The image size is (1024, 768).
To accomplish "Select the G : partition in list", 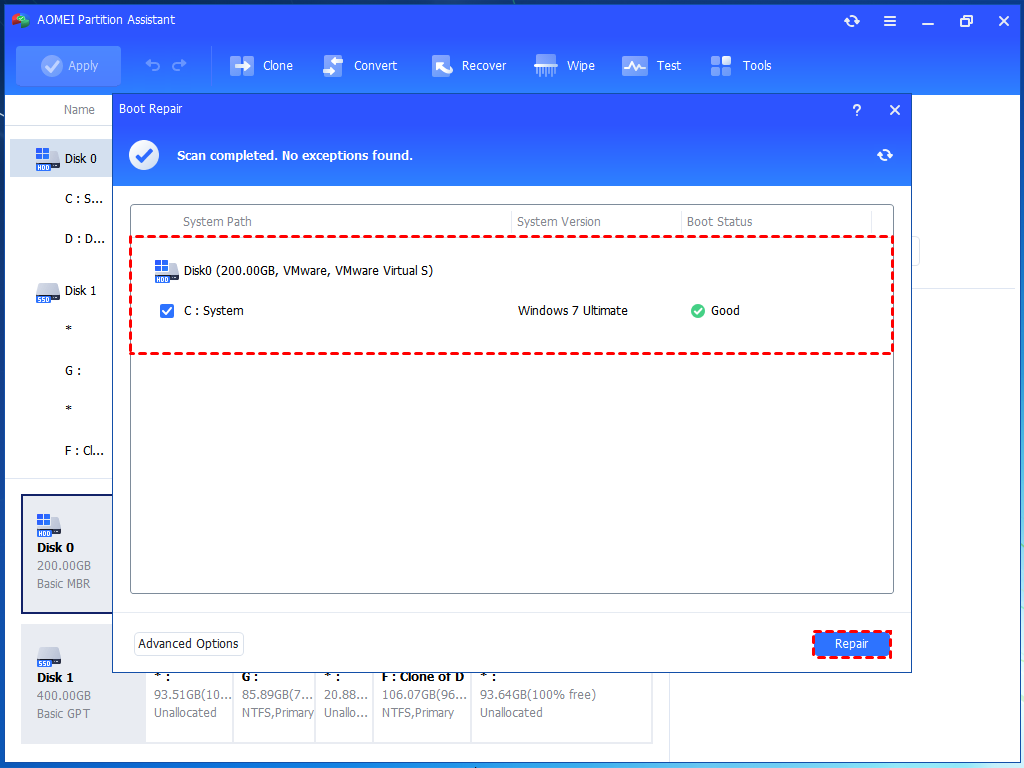I will pos(73,371).
